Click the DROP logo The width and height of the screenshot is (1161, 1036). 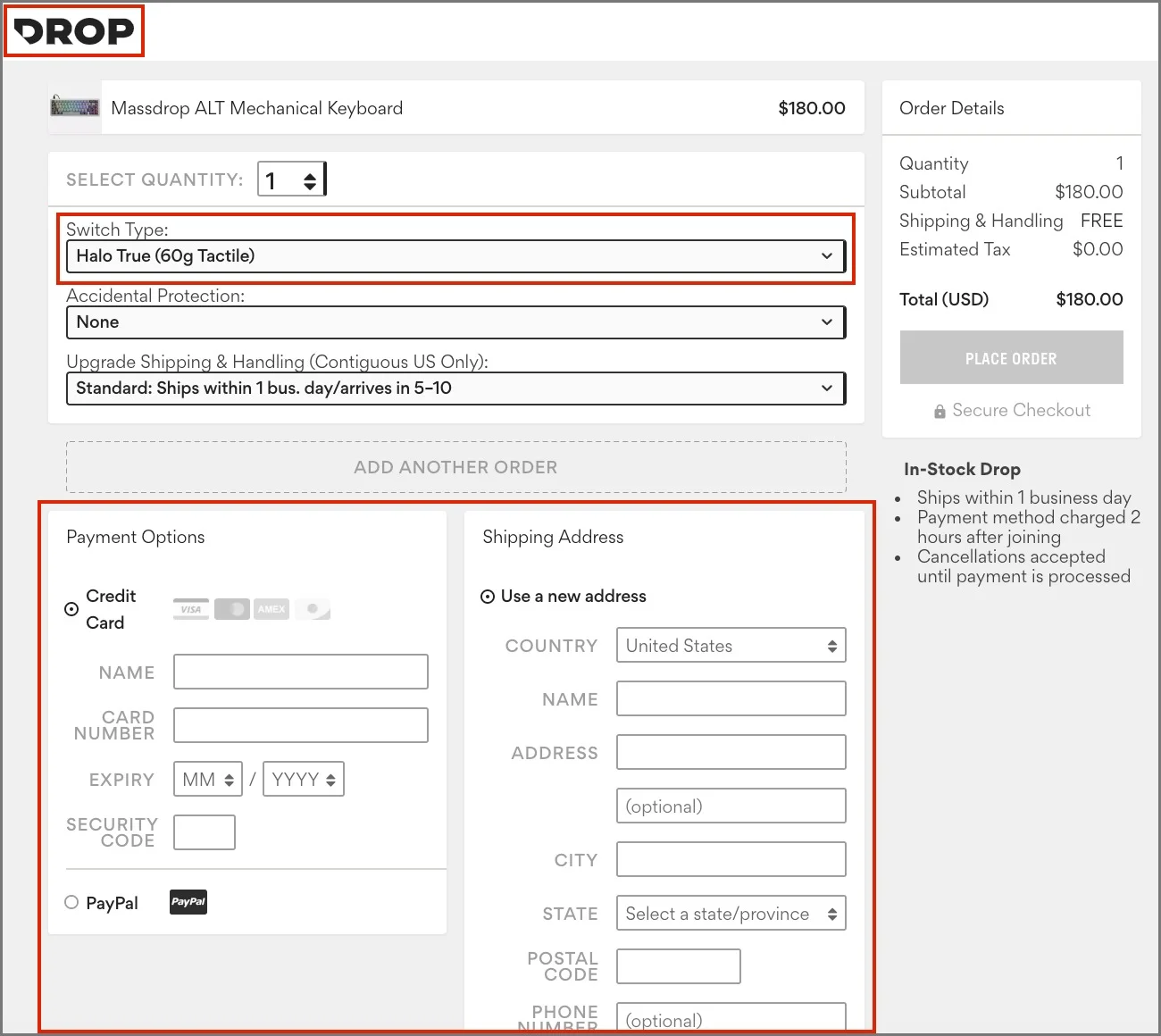tap(74, 31)
